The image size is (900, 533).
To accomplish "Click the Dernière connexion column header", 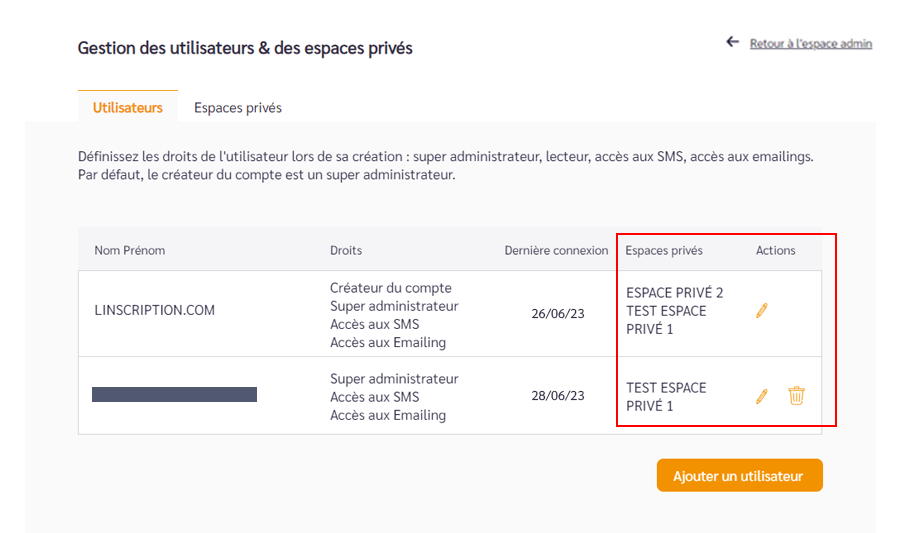I will 556,250.
